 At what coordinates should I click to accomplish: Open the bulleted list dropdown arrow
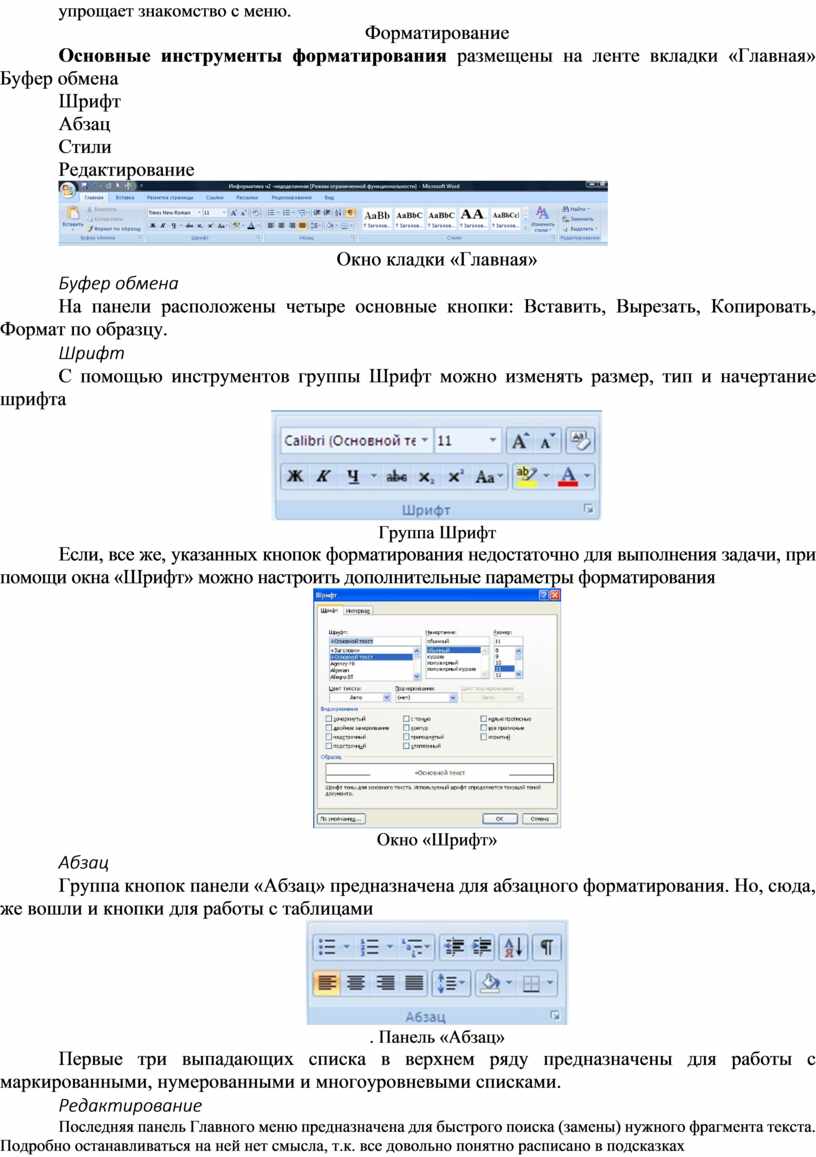[346, 946]
